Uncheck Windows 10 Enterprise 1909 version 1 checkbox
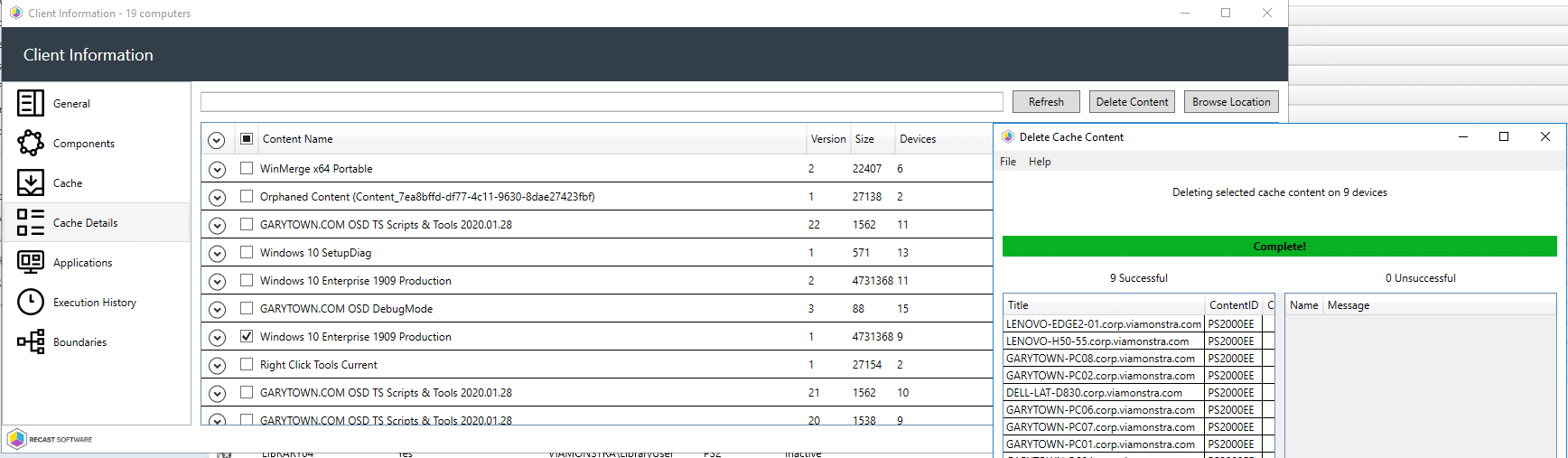The width and height of the screenshot is (1568, 458). 247,336
